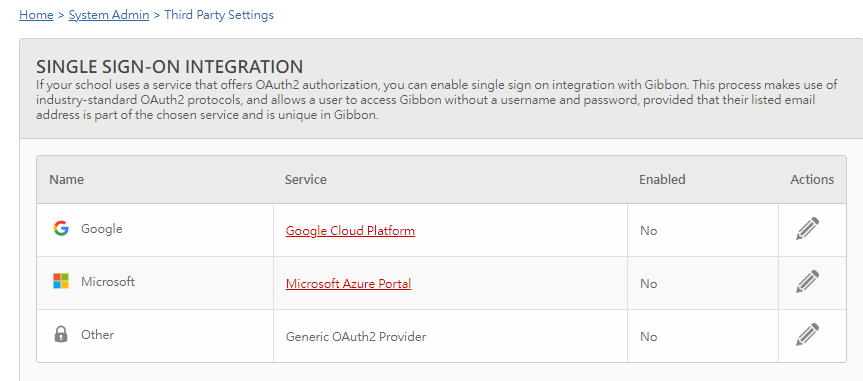Image resolution: width=863 pixels, height=381 pixels.
Task: Edit the Google sign-on settings pencil icon
Action: (807, 228)
